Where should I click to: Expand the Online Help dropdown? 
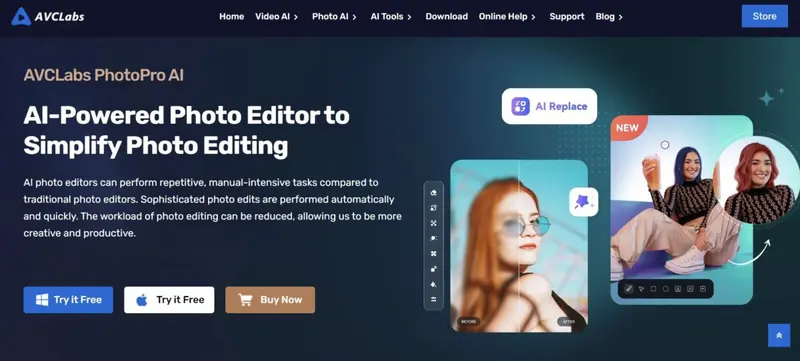507,16
